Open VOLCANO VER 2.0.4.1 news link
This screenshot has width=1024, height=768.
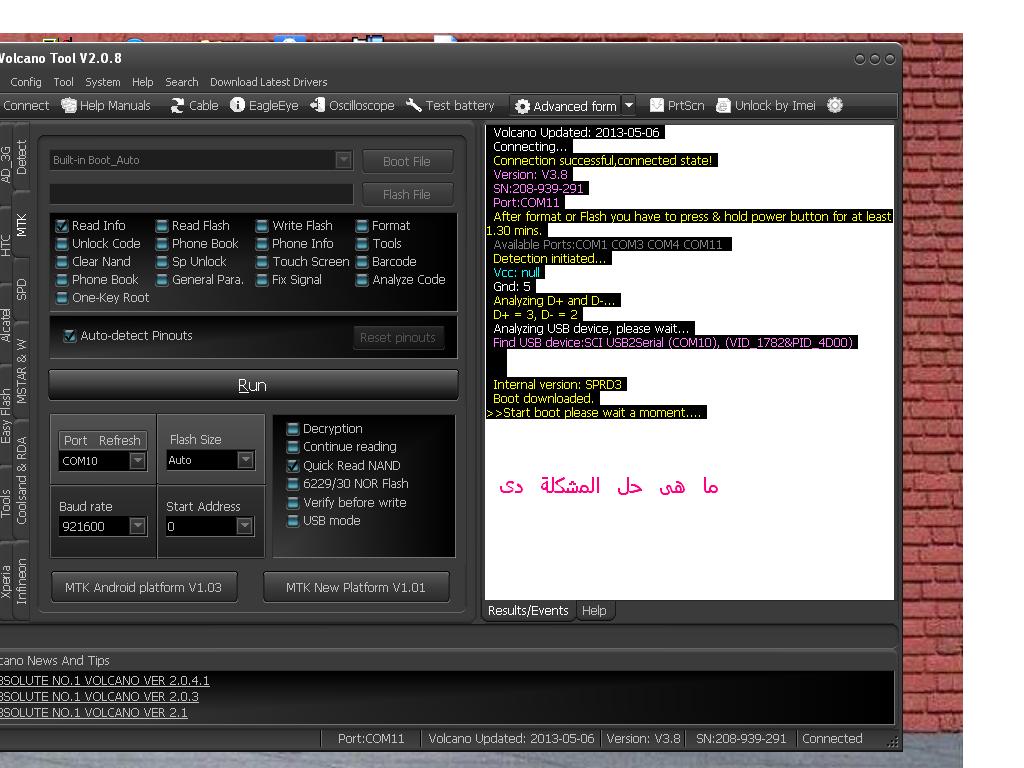pyautogui.click(x=104, y=680)
